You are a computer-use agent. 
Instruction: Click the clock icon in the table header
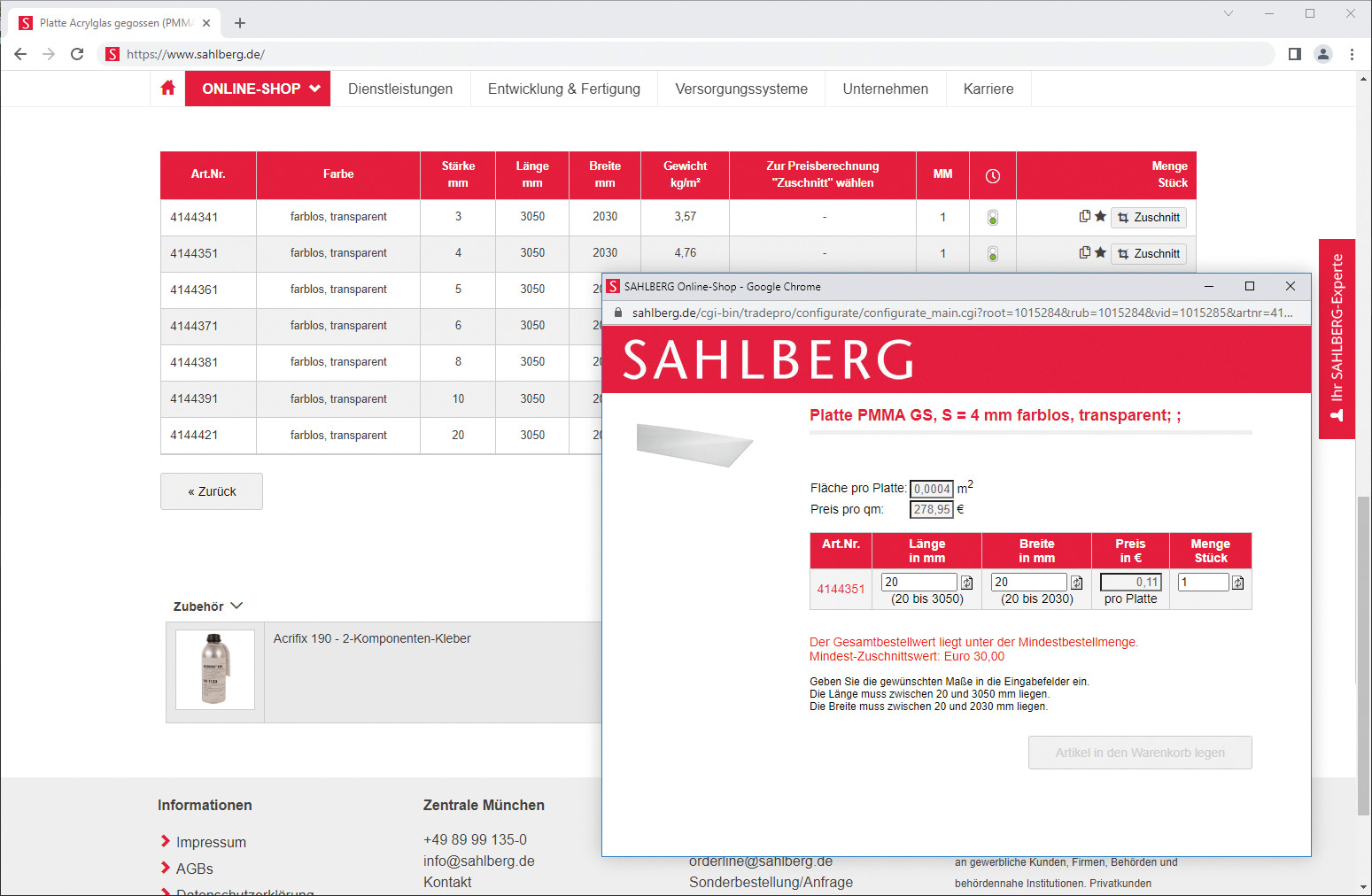[993, 175]
